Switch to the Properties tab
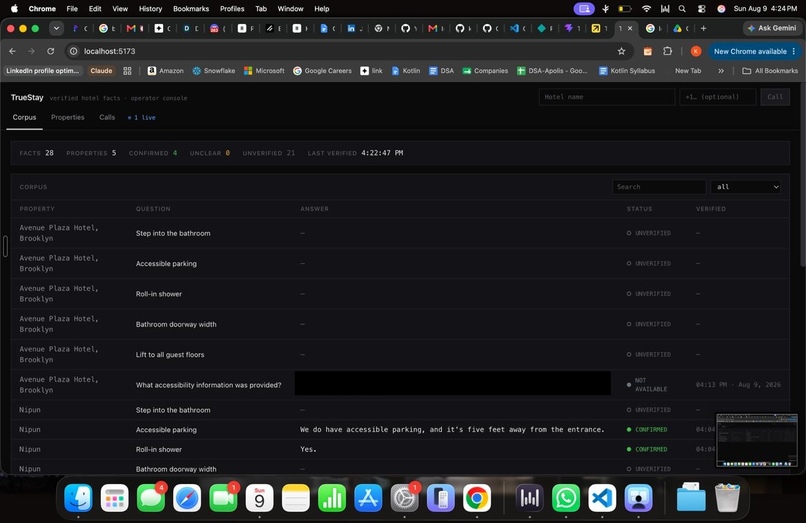Screen dimensions: 806x523 67,117
